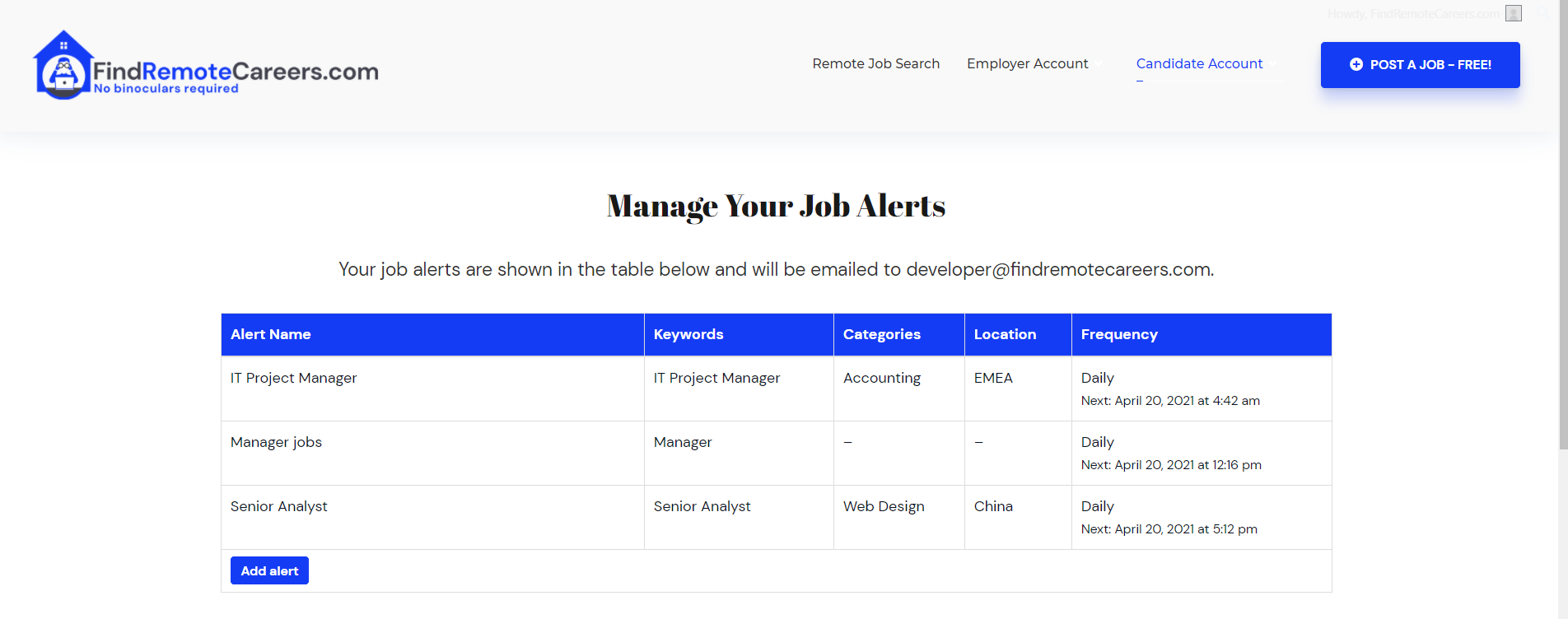Click the Categories column header
Screen dimensions: 1568x619
[x=898, y=334]
